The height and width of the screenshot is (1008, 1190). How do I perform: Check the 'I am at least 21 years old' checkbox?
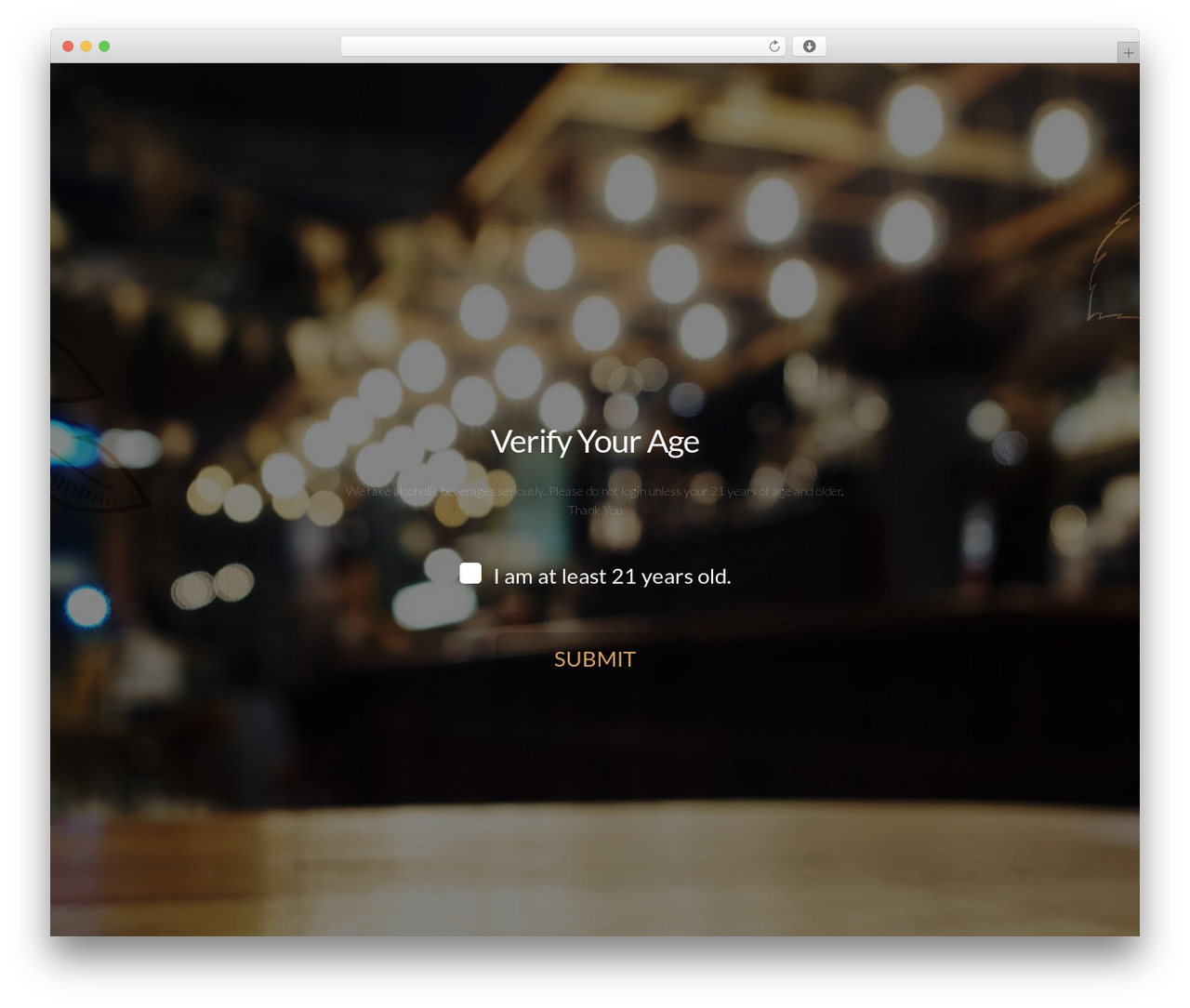(470, 574)
